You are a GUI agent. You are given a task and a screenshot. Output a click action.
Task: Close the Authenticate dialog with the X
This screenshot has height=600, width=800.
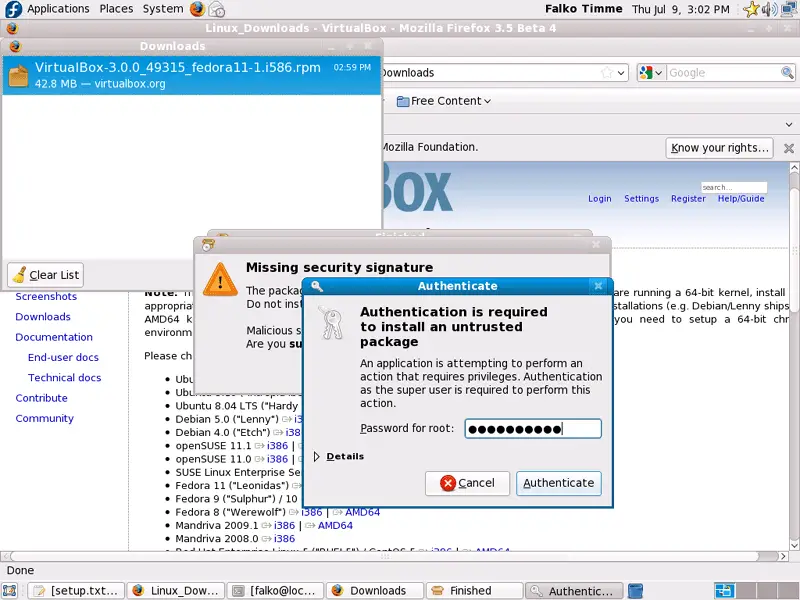(598, 286)
